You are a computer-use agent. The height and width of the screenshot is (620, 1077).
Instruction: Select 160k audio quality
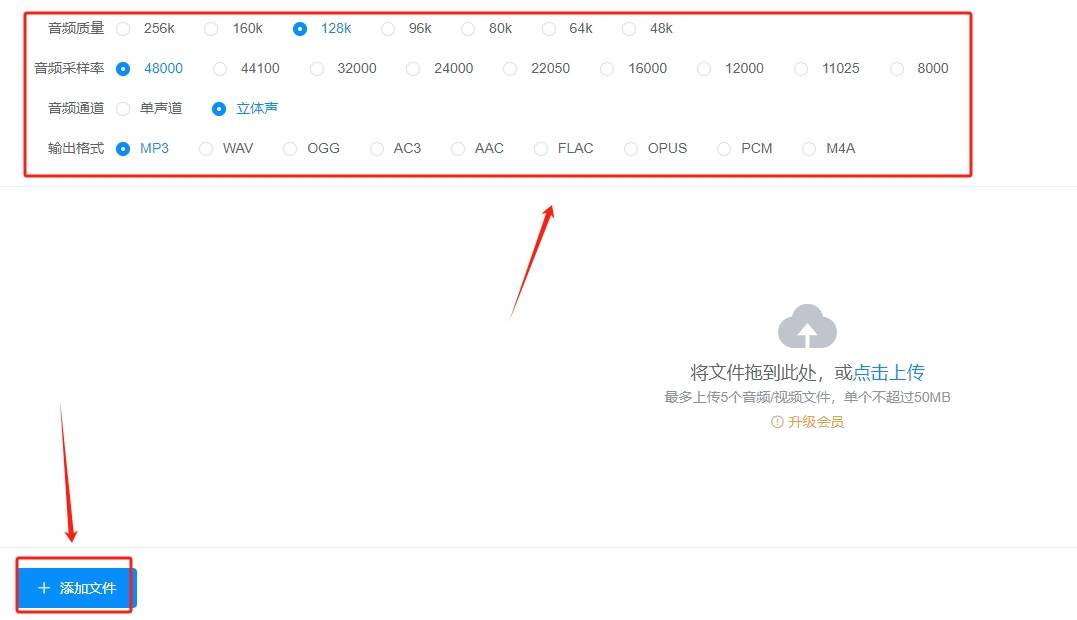(x=211, y=29)
